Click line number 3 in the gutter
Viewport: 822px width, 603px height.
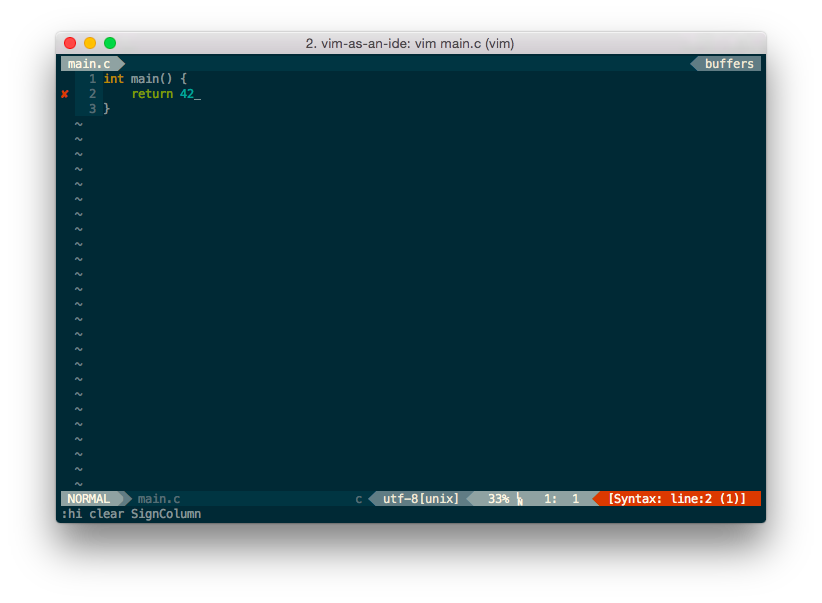click(x=92, y=109)
